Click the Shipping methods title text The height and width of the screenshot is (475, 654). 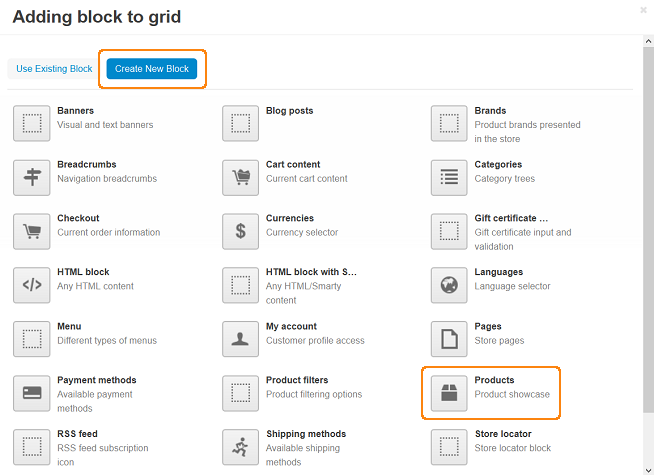tap(306, 434)
